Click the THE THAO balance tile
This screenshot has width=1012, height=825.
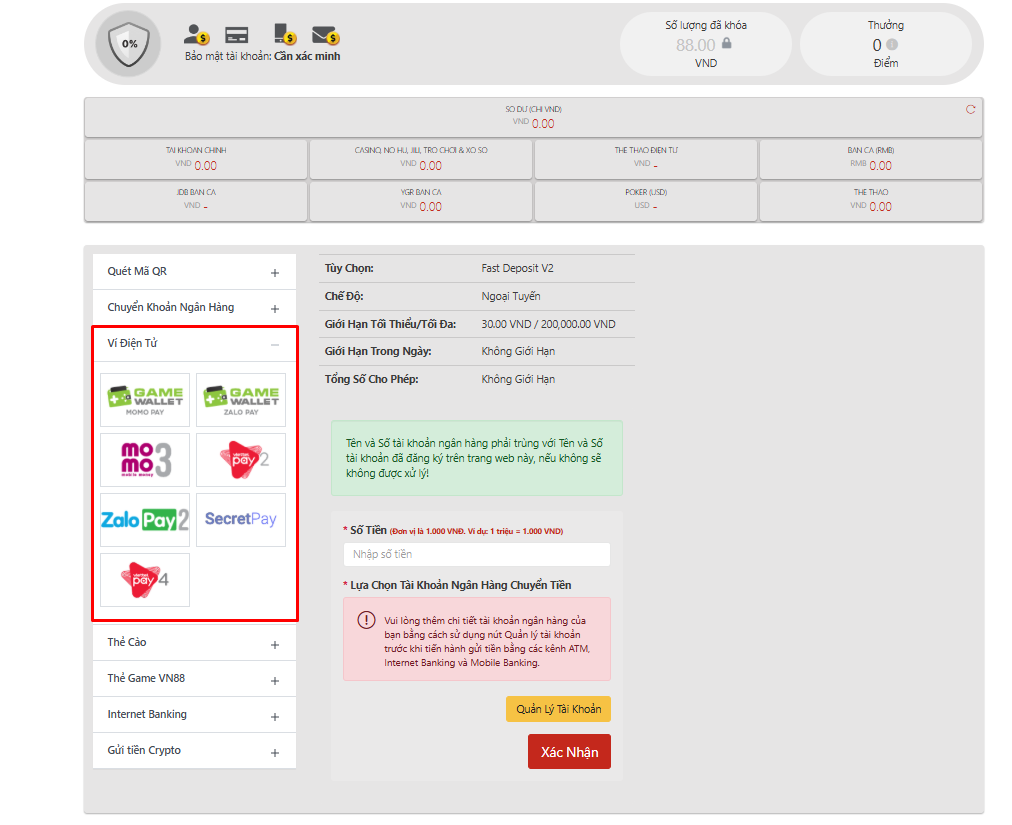click(871, 201)
